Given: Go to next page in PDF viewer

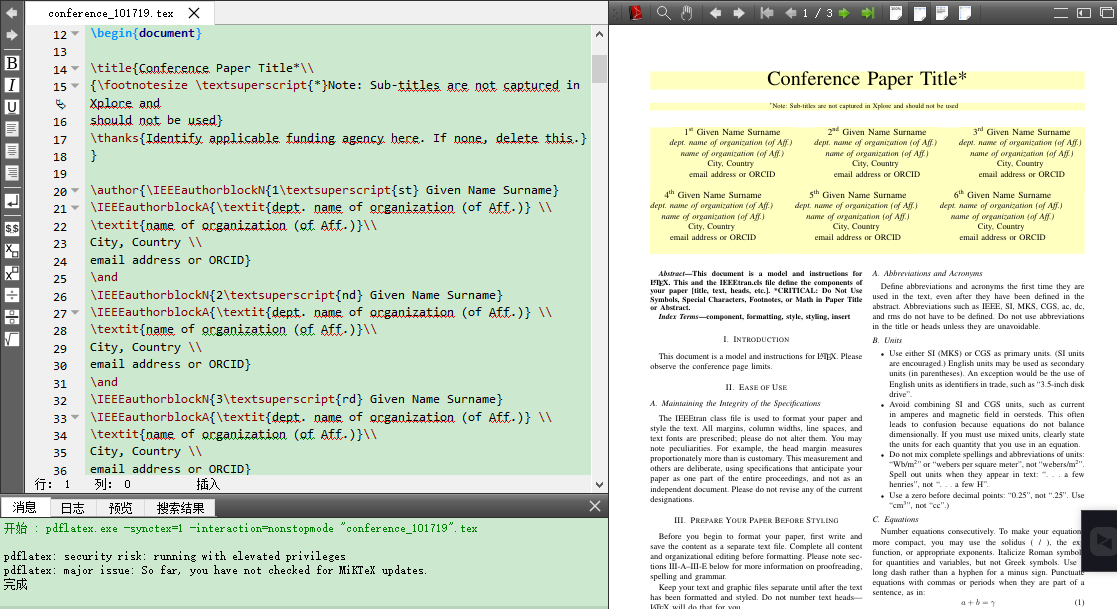Looking at the screenshot, I should coord(843,13).
